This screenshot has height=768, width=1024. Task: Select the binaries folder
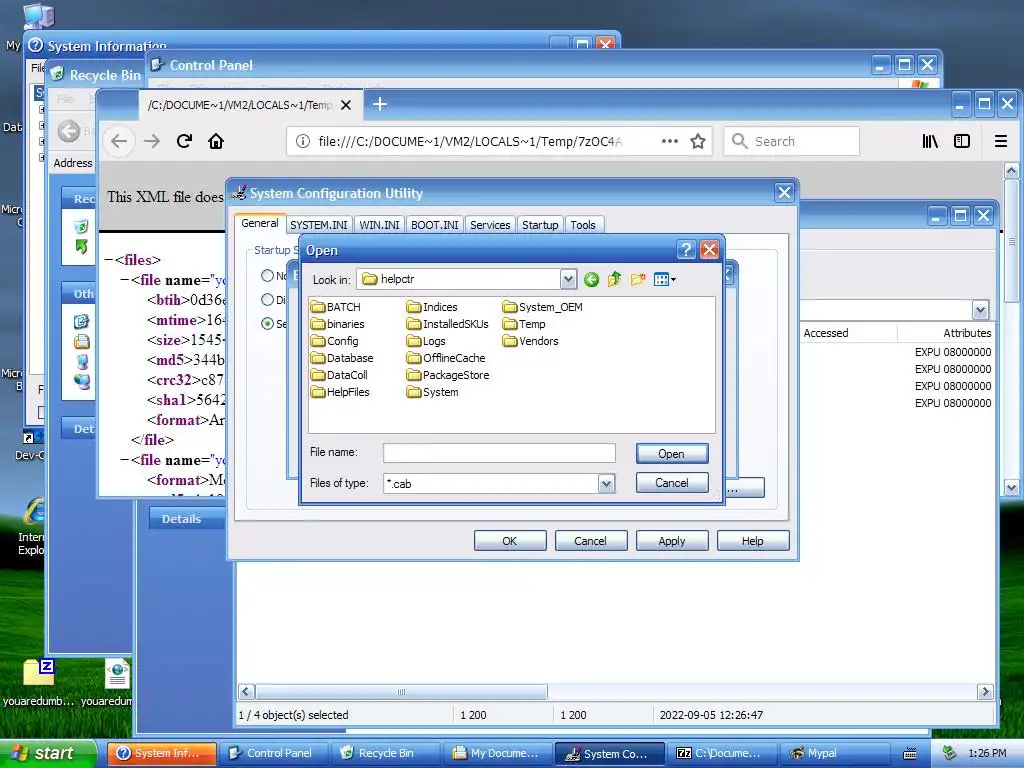[338, 324]
